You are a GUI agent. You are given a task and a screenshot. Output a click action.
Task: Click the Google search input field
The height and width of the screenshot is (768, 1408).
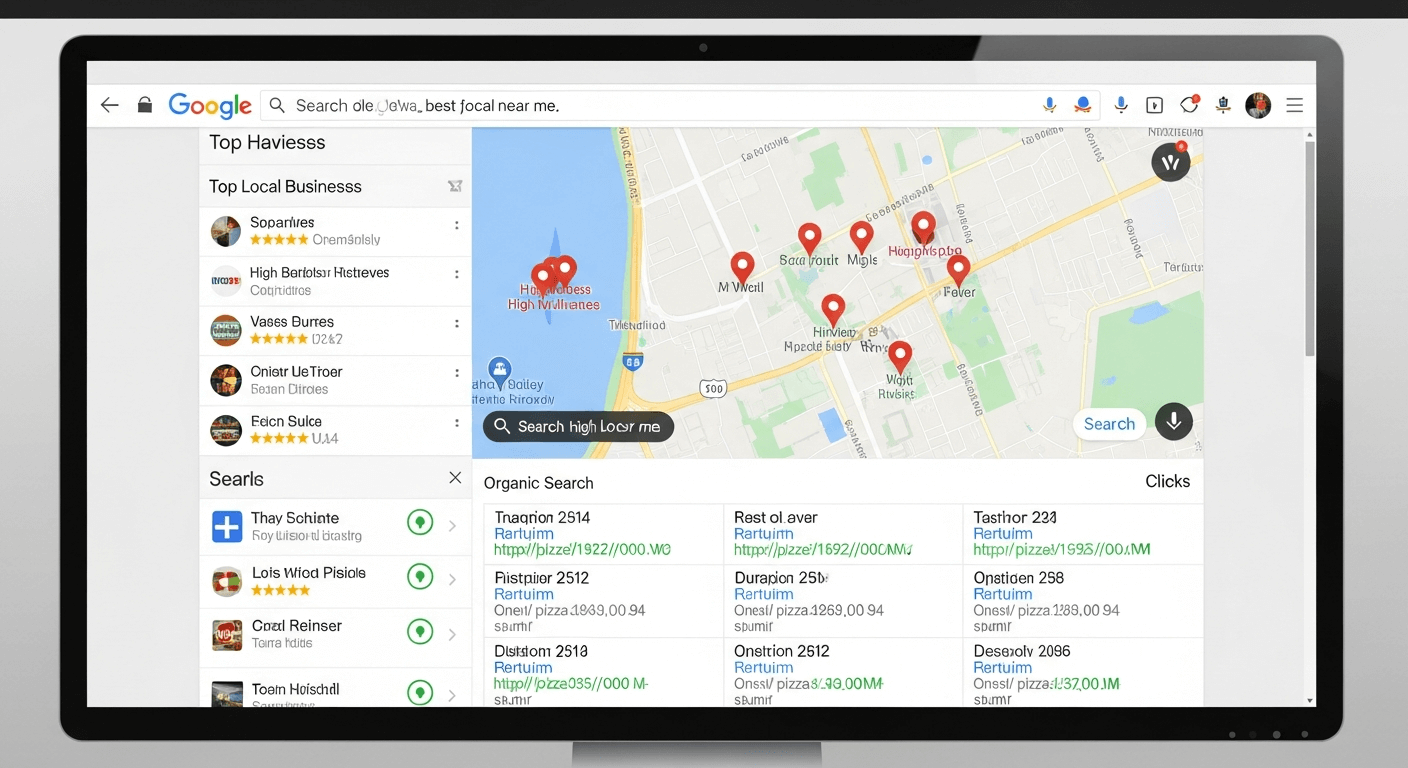pyautogui.click(x=660, y=105)
